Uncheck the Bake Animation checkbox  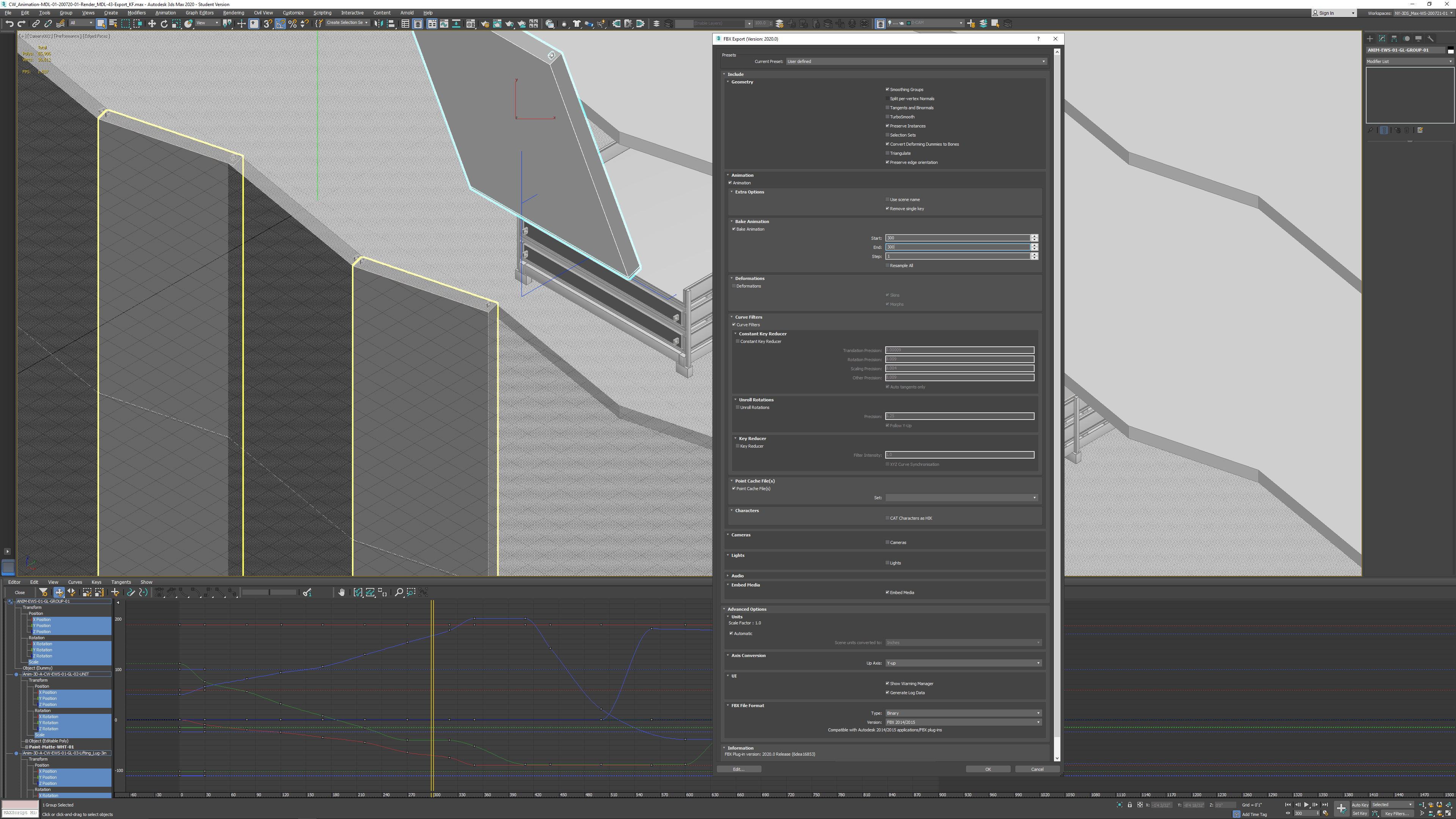(733, 229)
